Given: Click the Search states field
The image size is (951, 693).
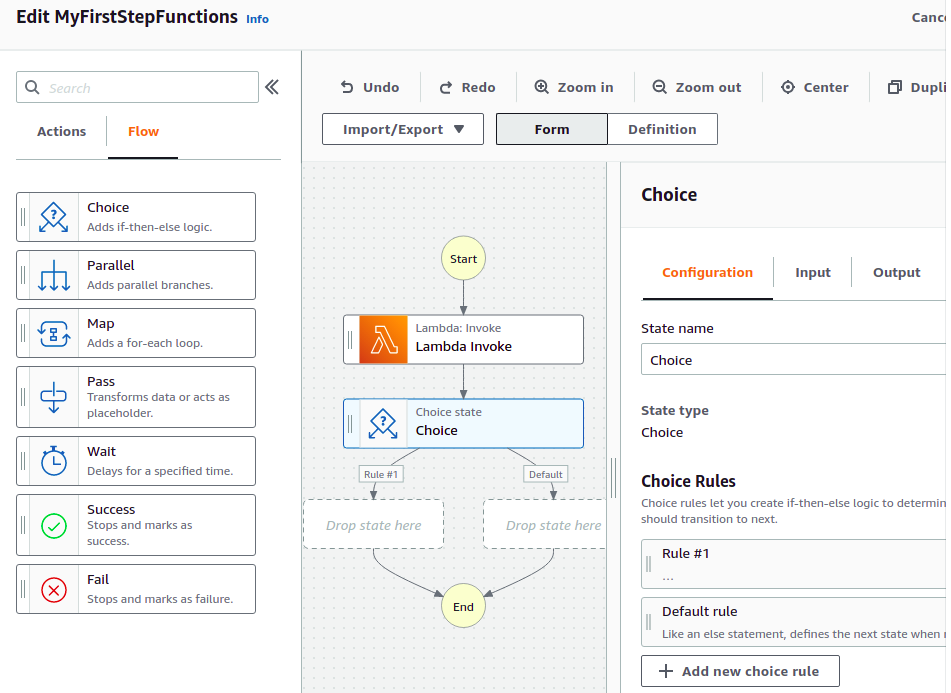Looking at the screenshot, I should click(x=140, y=88).
